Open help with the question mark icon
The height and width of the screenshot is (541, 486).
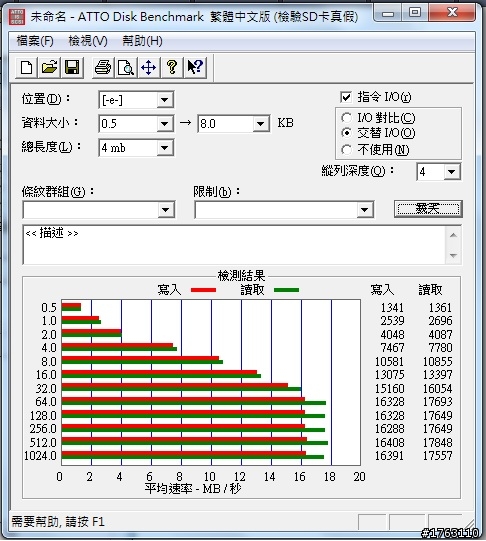[172, 67]
